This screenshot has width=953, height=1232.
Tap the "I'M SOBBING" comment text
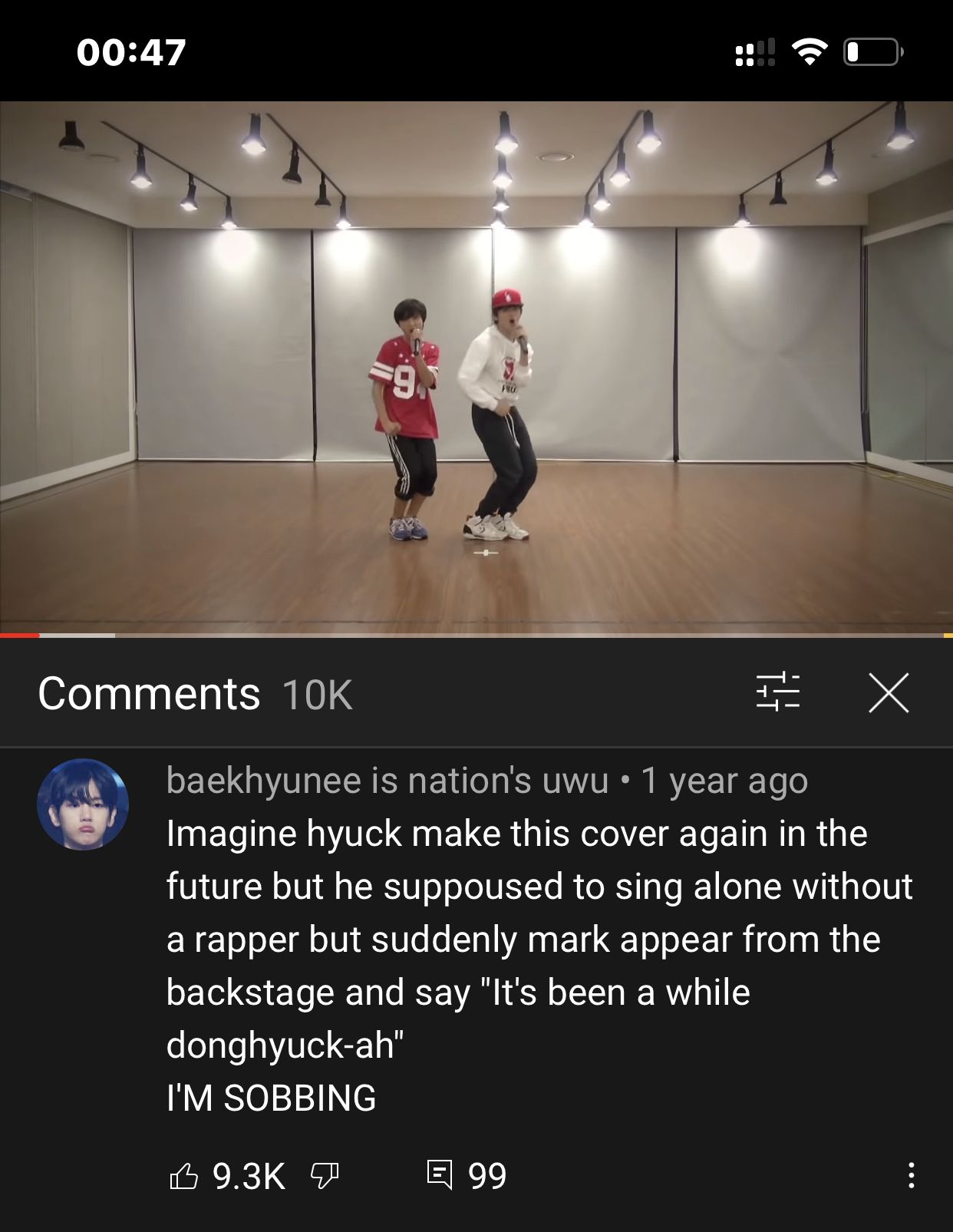click(272, 1098)
